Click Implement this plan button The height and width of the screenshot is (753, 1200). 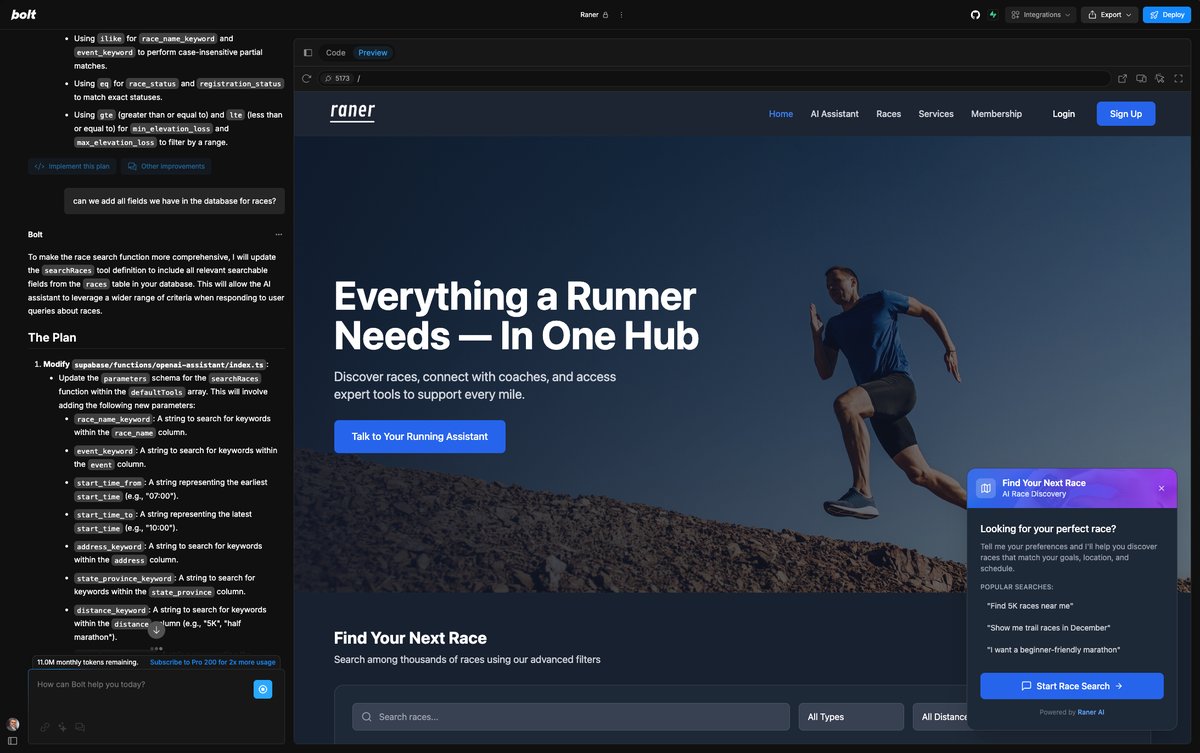click(x=72, y=167)
